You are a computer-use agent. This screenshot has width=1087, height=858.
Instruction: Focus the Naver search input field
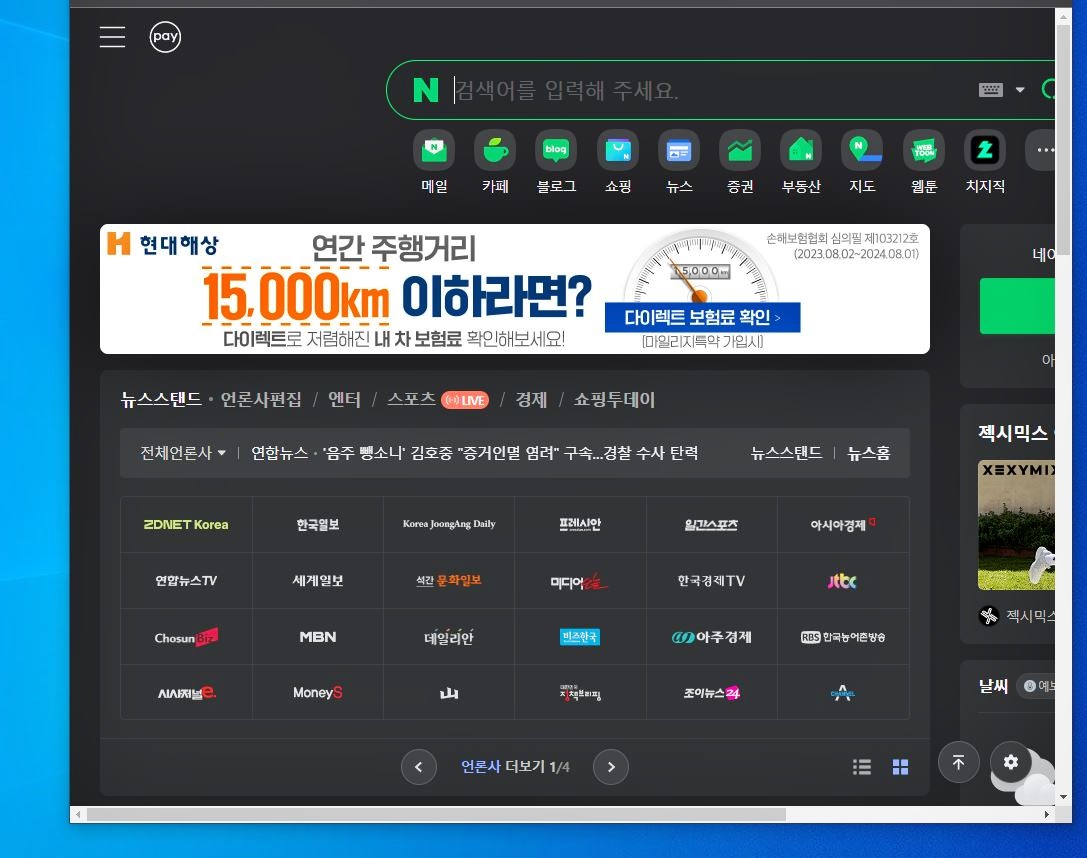click(707, 90)
